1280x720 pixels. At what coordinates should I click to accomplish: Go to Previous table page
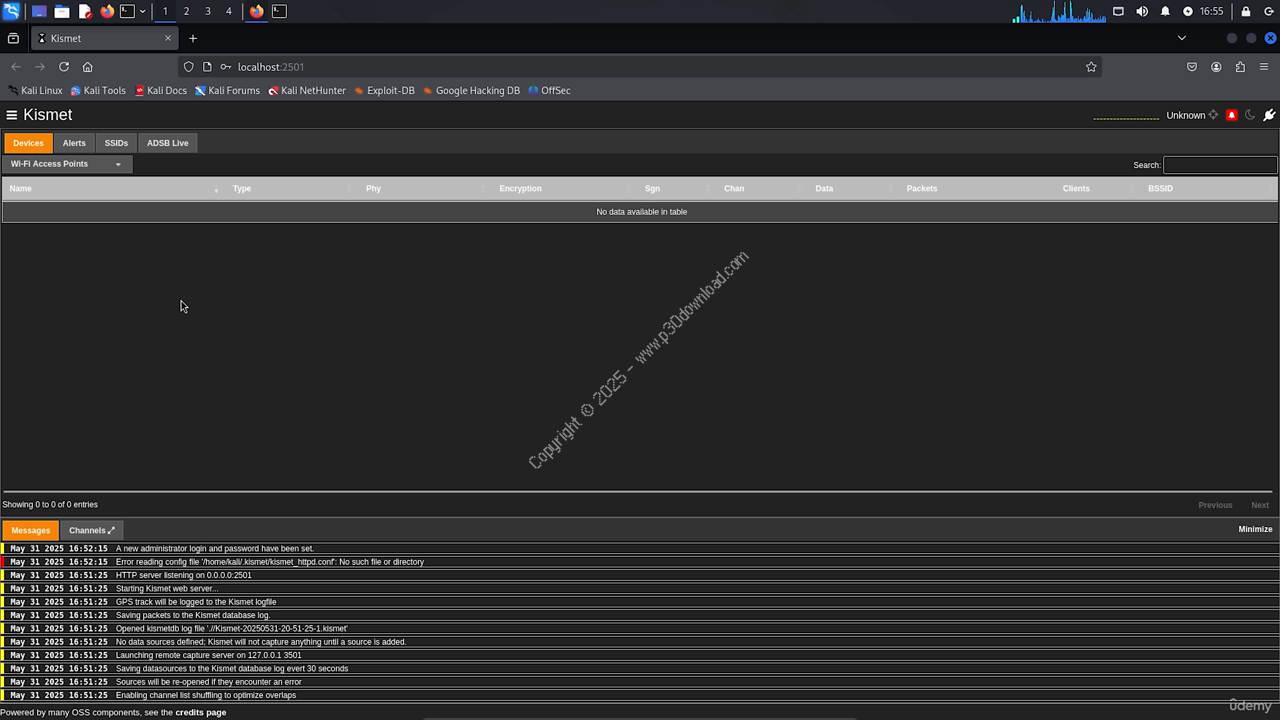click(x=1215, y=505)
